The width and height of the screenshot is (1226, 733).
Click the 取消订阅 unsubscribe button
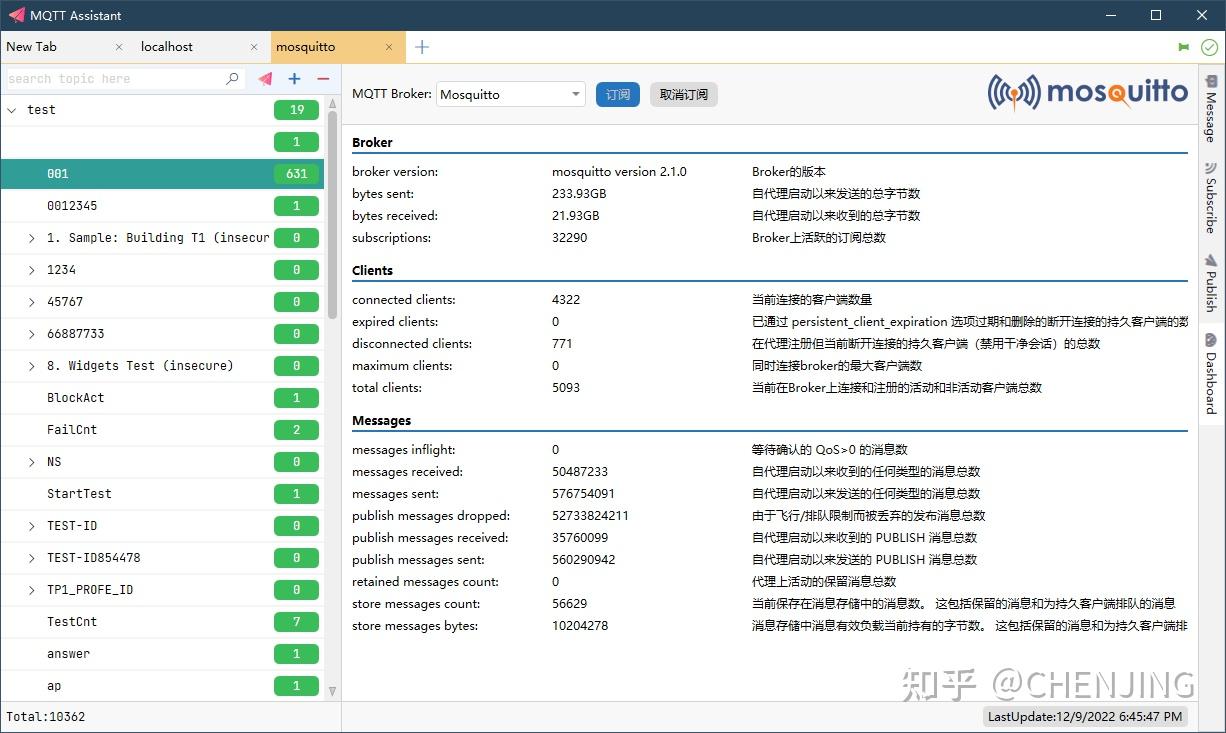(683, 94)
